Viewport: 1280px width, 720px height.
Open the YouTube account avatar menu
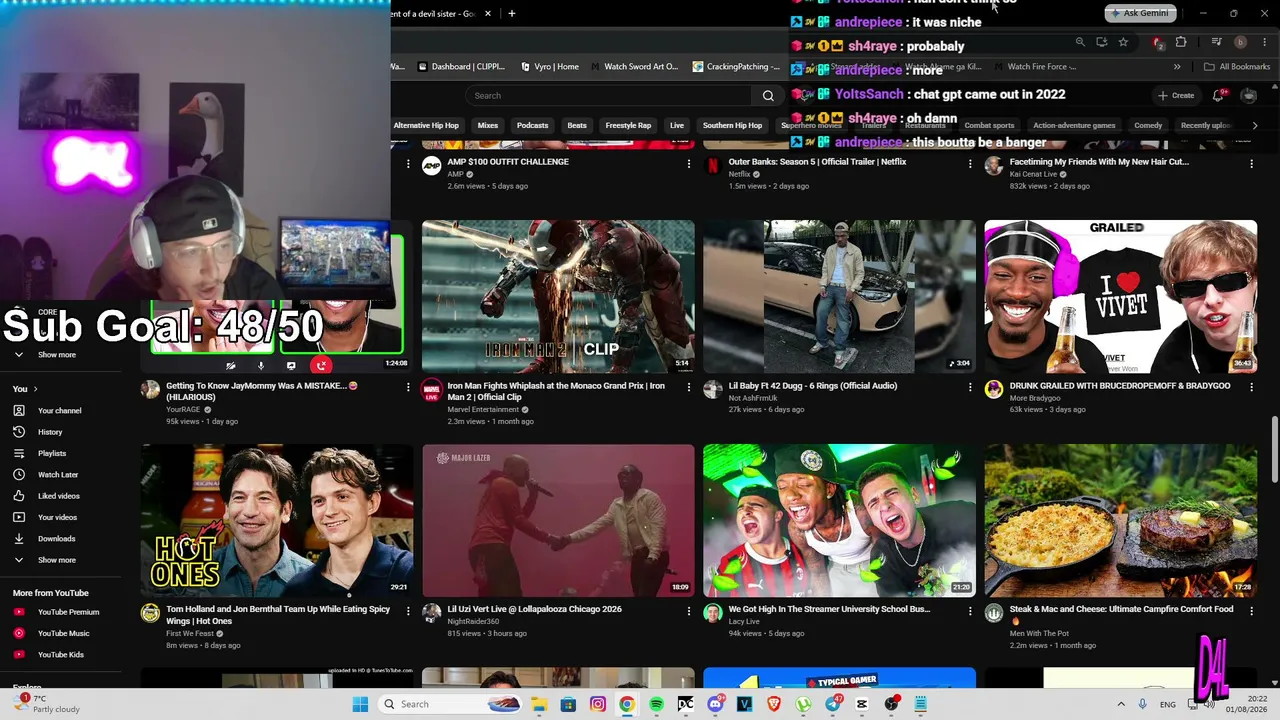[1249, 96]
